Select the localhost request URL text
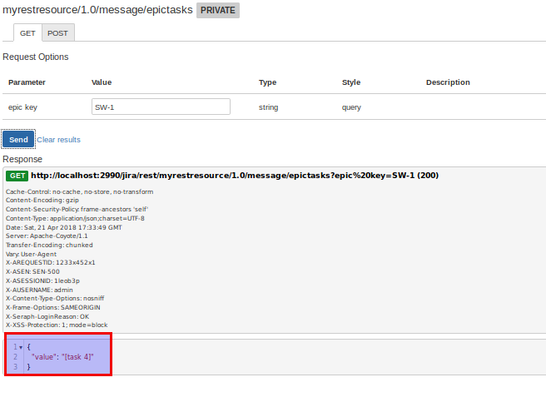This screenshot has height=402, width=546. click(x=235, y=175)
